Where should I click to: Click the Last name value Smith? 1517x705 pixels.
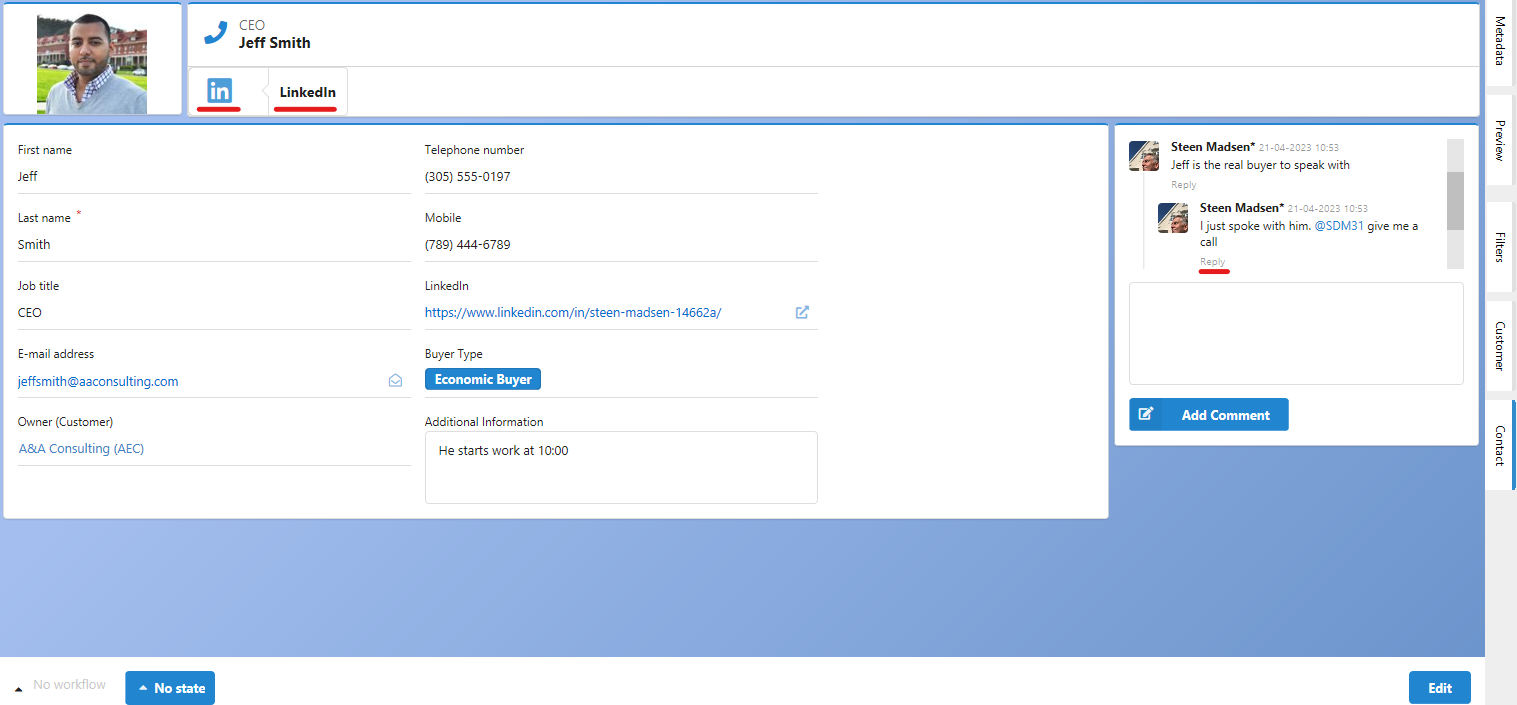pyautogui.click(x=34, y=244)
